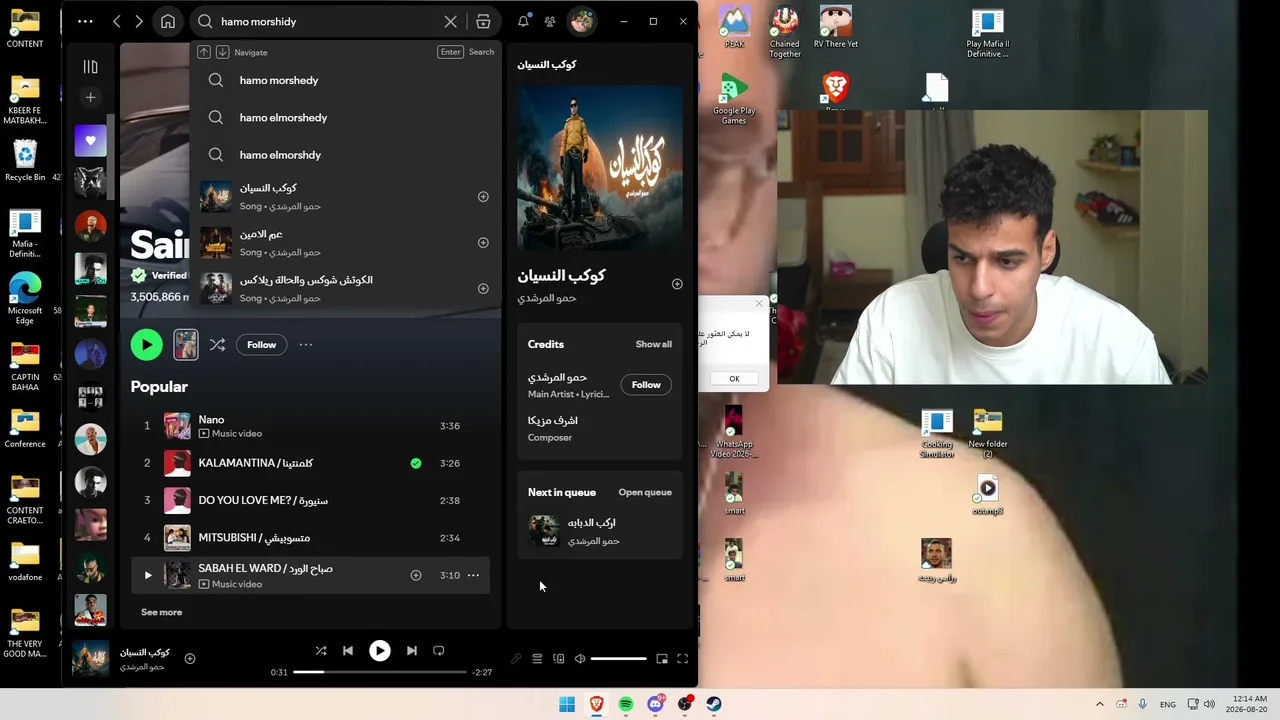Add Now Playing panel song to Liked Songs
Image resolution: width=1280 pixels, height=720 pixels.
[x=677, y=284]
